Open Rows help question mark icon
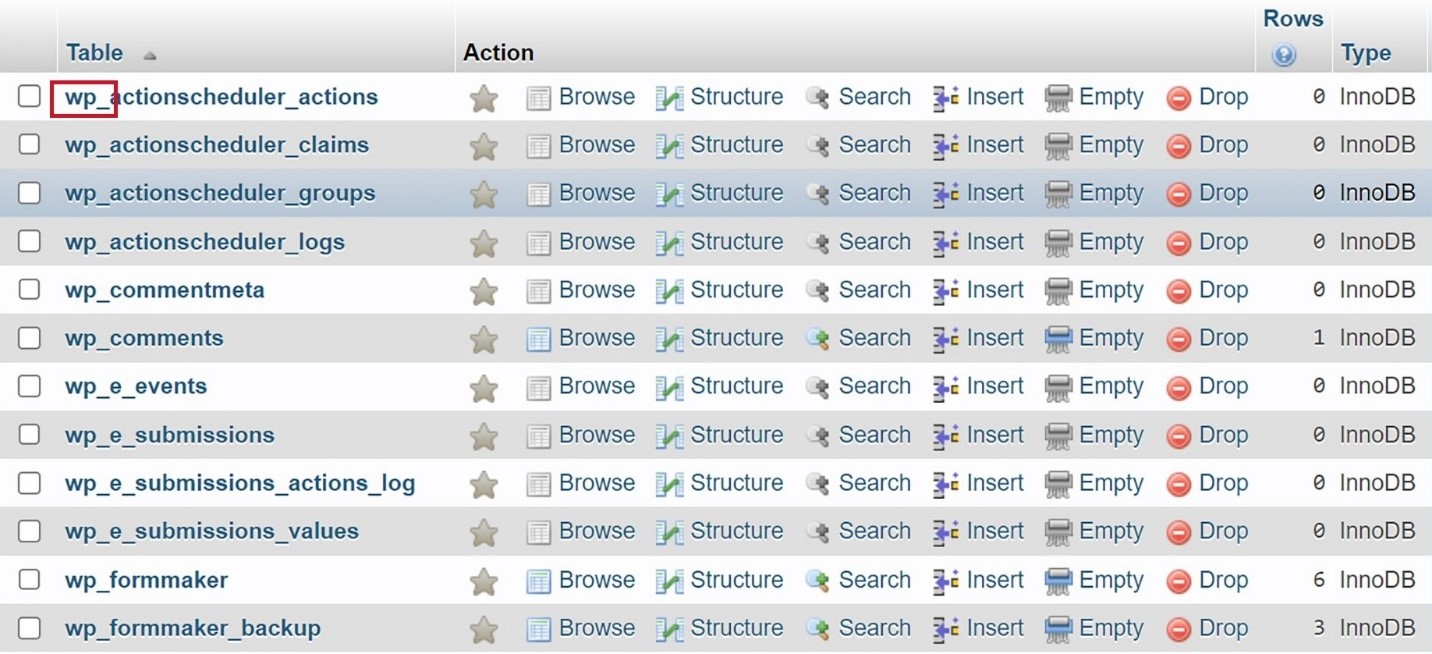 click(1284, 55)
